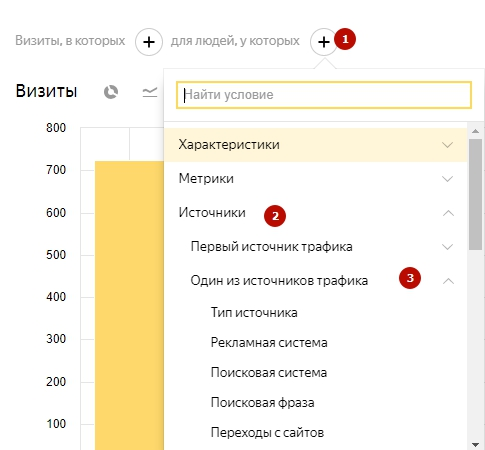Viewport: 485px width, 450px height.
Task: Switch chart to line graph icon
Action: coord(150,92)
